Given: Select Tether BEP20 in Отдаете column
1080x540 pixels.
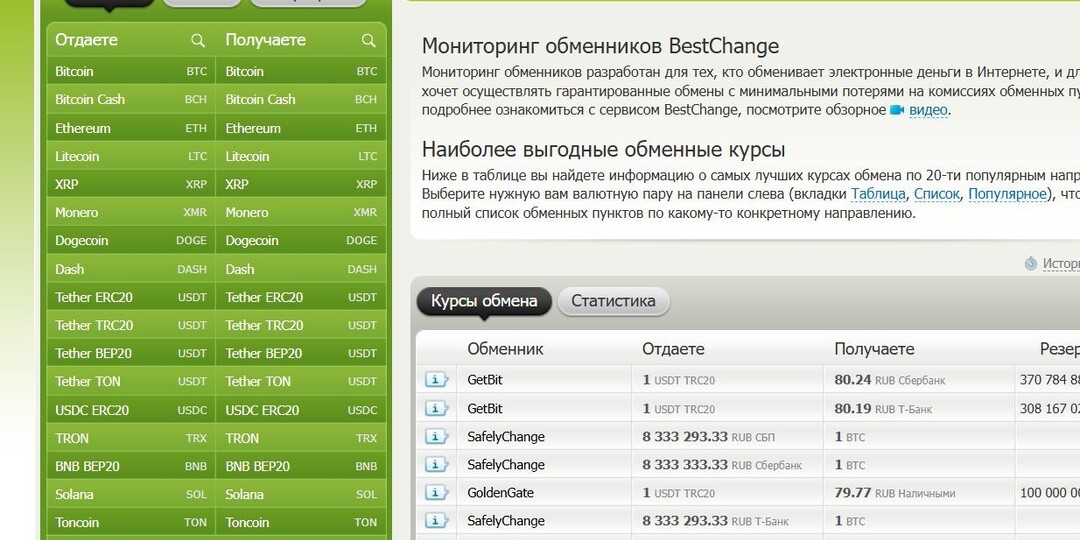Looking at the screenshot, I should (131, 353).
